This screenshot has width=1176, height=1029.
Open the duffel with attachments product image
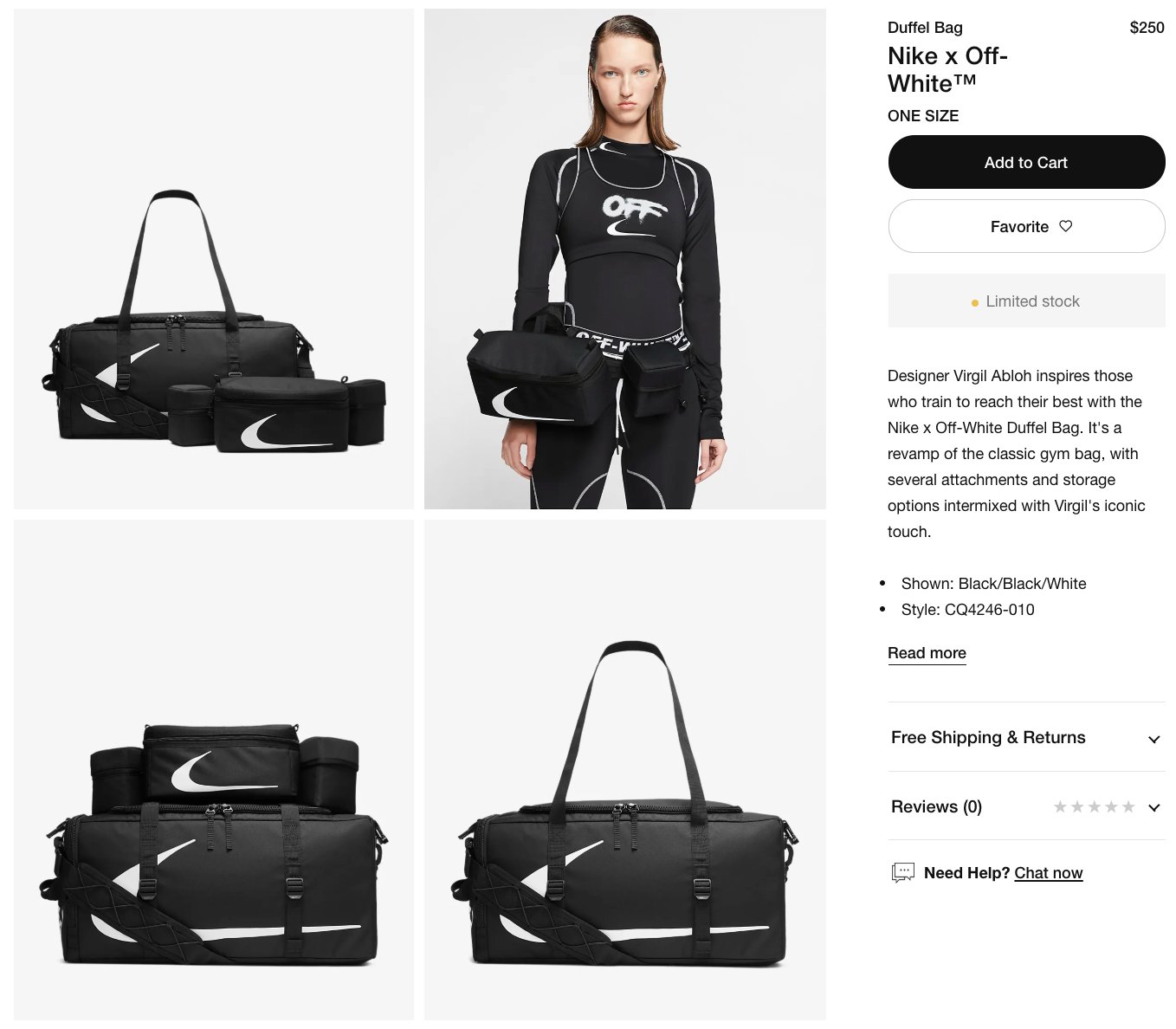coord(214,259)
